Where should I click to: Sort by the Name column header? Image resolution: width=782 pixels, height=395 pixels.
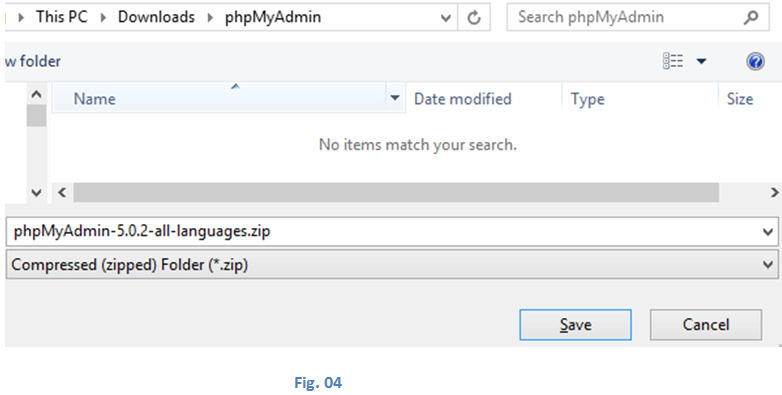tap(219, 98)
